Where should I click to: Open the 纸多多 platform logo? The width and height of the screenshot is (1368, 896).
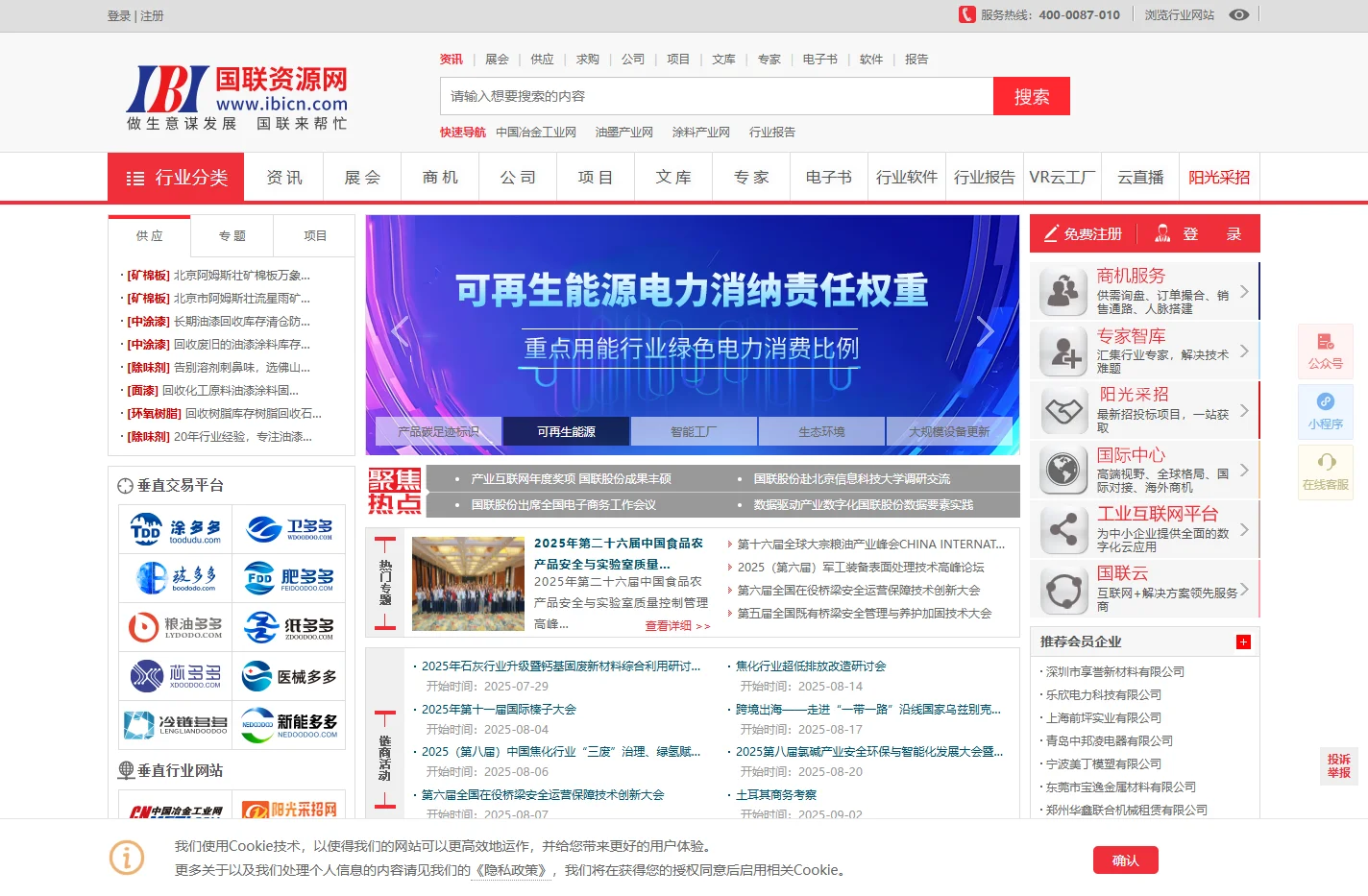pyautogui.click(x=289, y=627)
